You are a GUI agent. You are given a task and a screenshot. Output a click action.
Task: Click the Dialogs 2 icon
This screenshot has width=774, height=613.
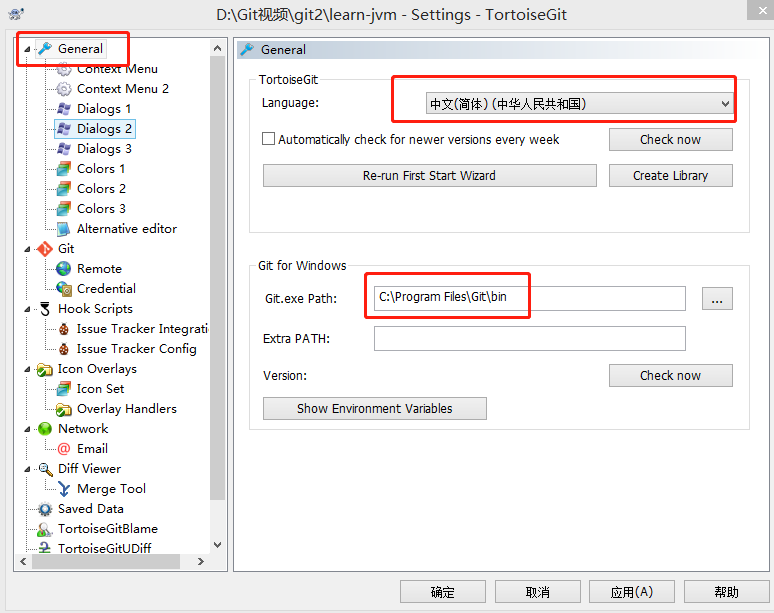(64, 129)
